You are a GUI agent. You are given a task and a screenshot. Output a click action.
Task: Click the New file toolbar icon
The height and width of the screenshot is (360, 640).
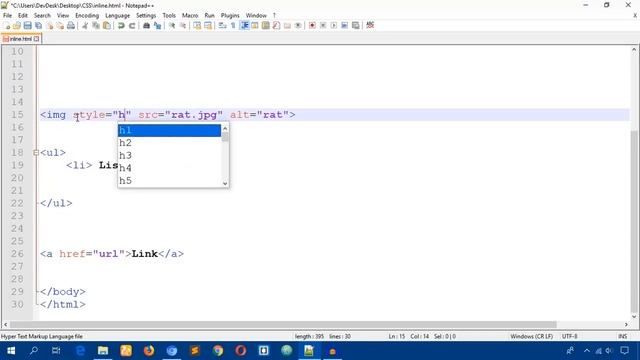pyautogui.click(x=7, y=26)
